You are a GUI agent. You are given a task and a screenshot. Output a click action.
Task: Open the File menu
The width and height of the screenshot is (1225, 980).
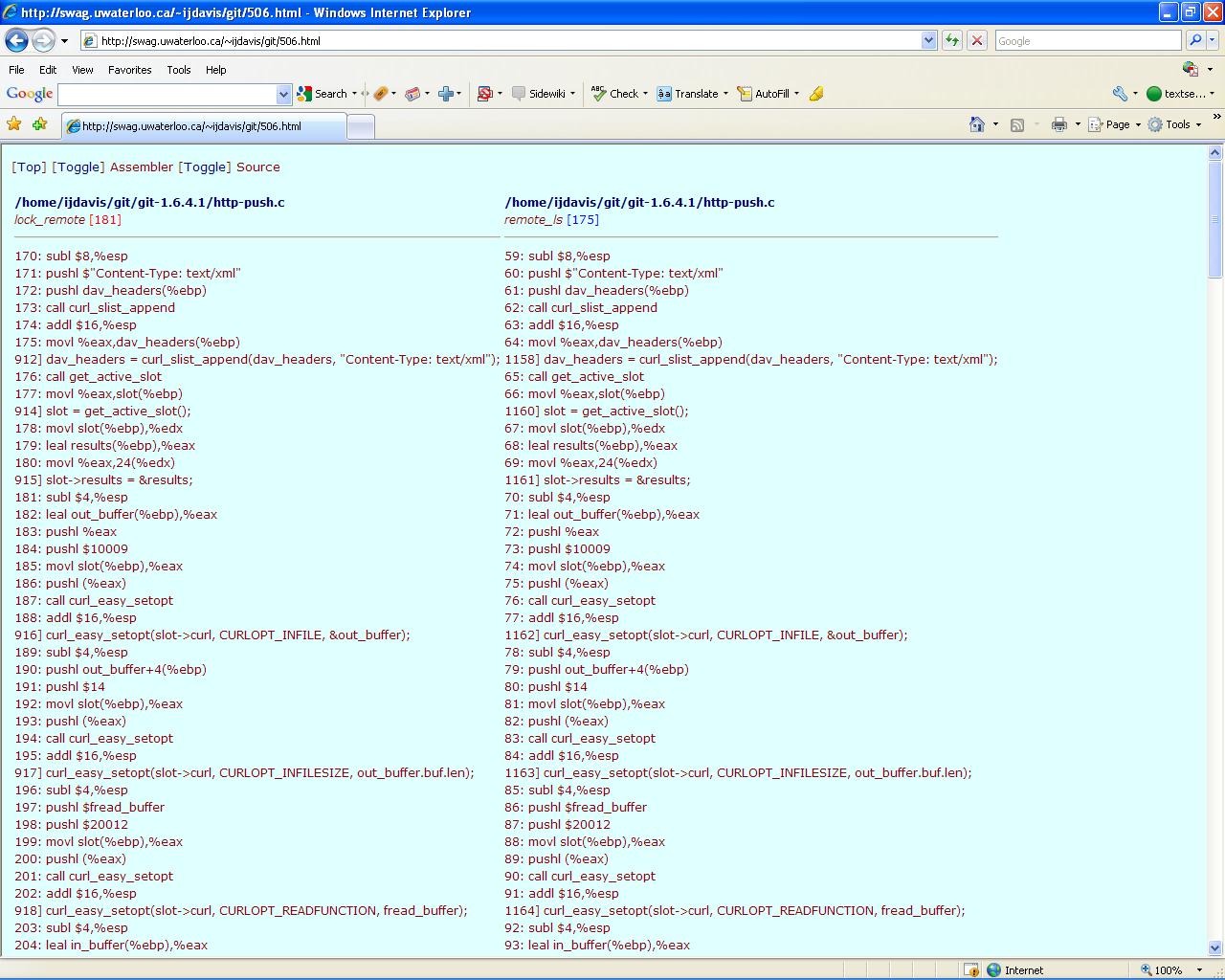point(16,70)
